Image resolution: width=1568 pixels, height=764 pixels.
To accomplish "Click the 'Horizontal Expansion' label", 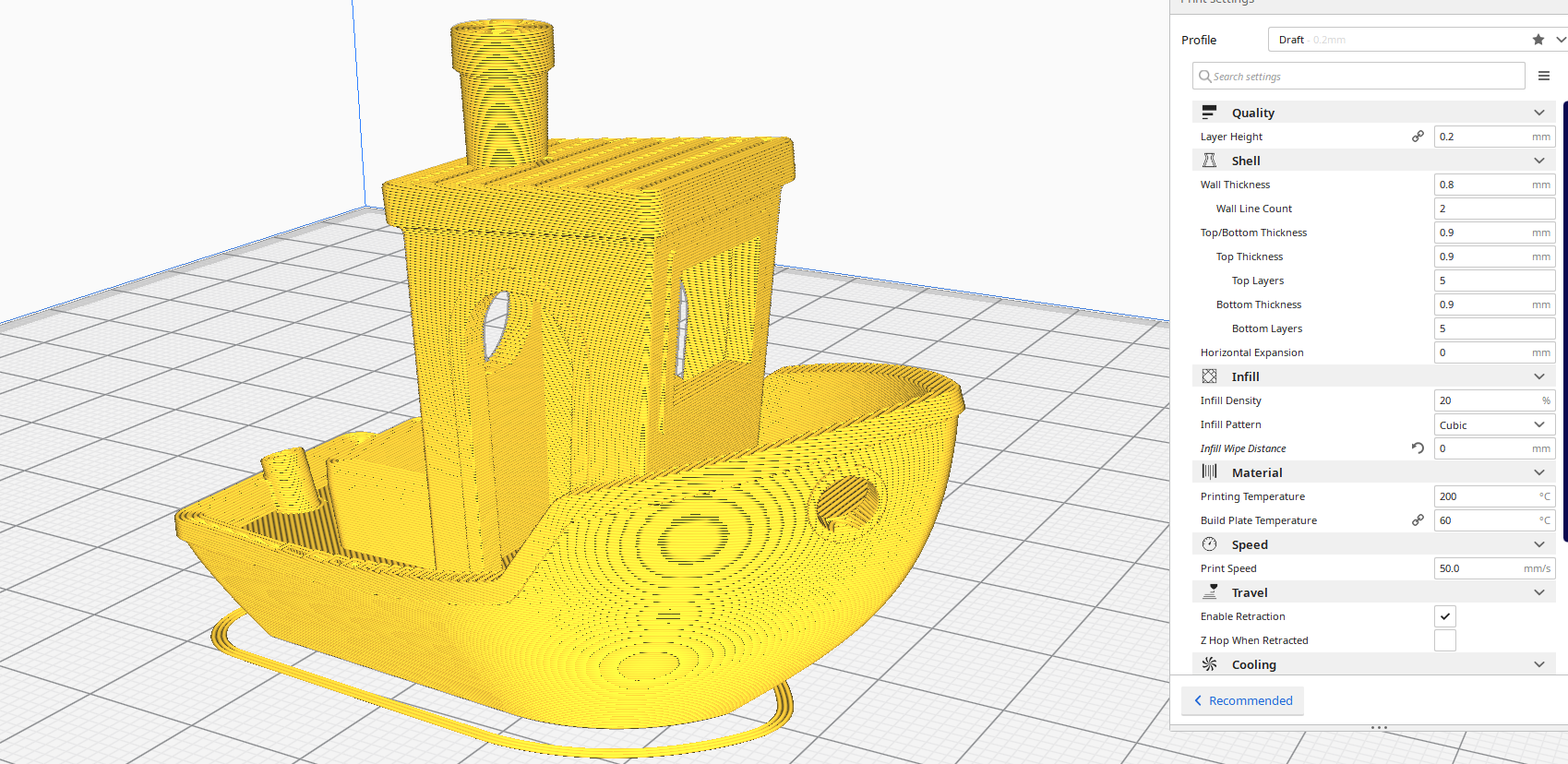I will [x=1251, y=352].
